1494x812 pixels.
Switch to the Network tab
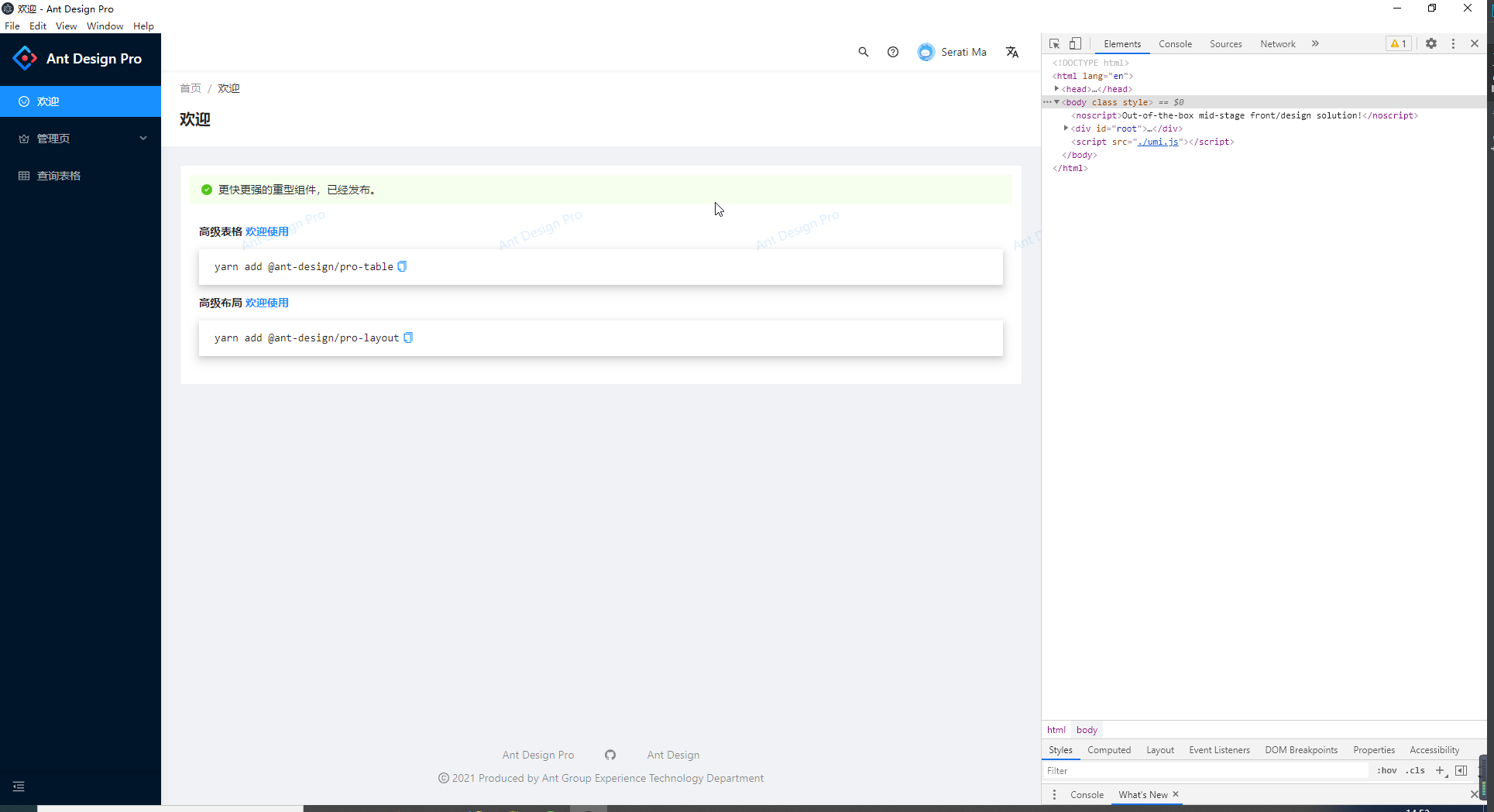pos(1277,44)
